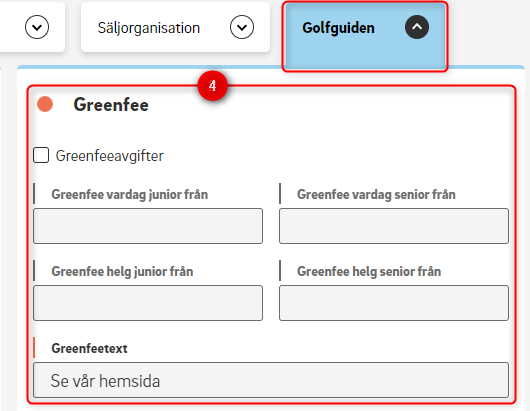Click the orange dot beside the Greenfee heading

coord(45,104)
